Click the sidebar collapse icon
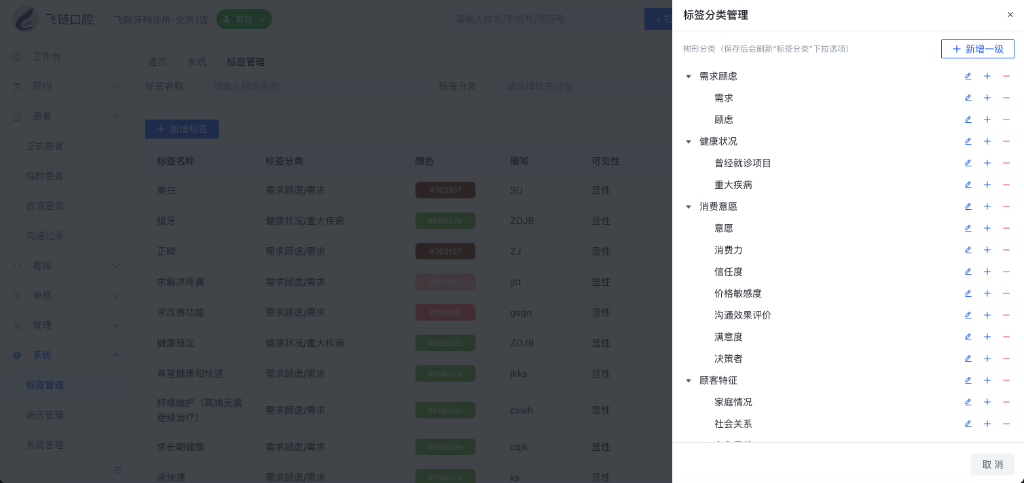Image resolution: width=1024 pixels, height=483 pixels. click(x=118, y=469)
